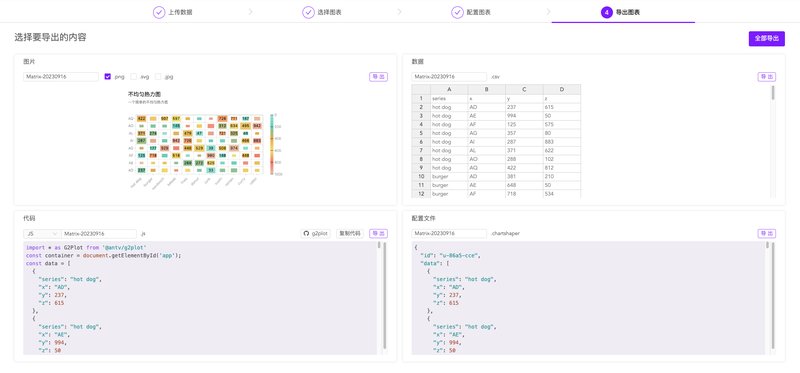Image resolution: width=800 pixels, height=373 pixels.
Task: Click the heatmap color legend slider
Action: pyautogui.click(x=271, y=144)
